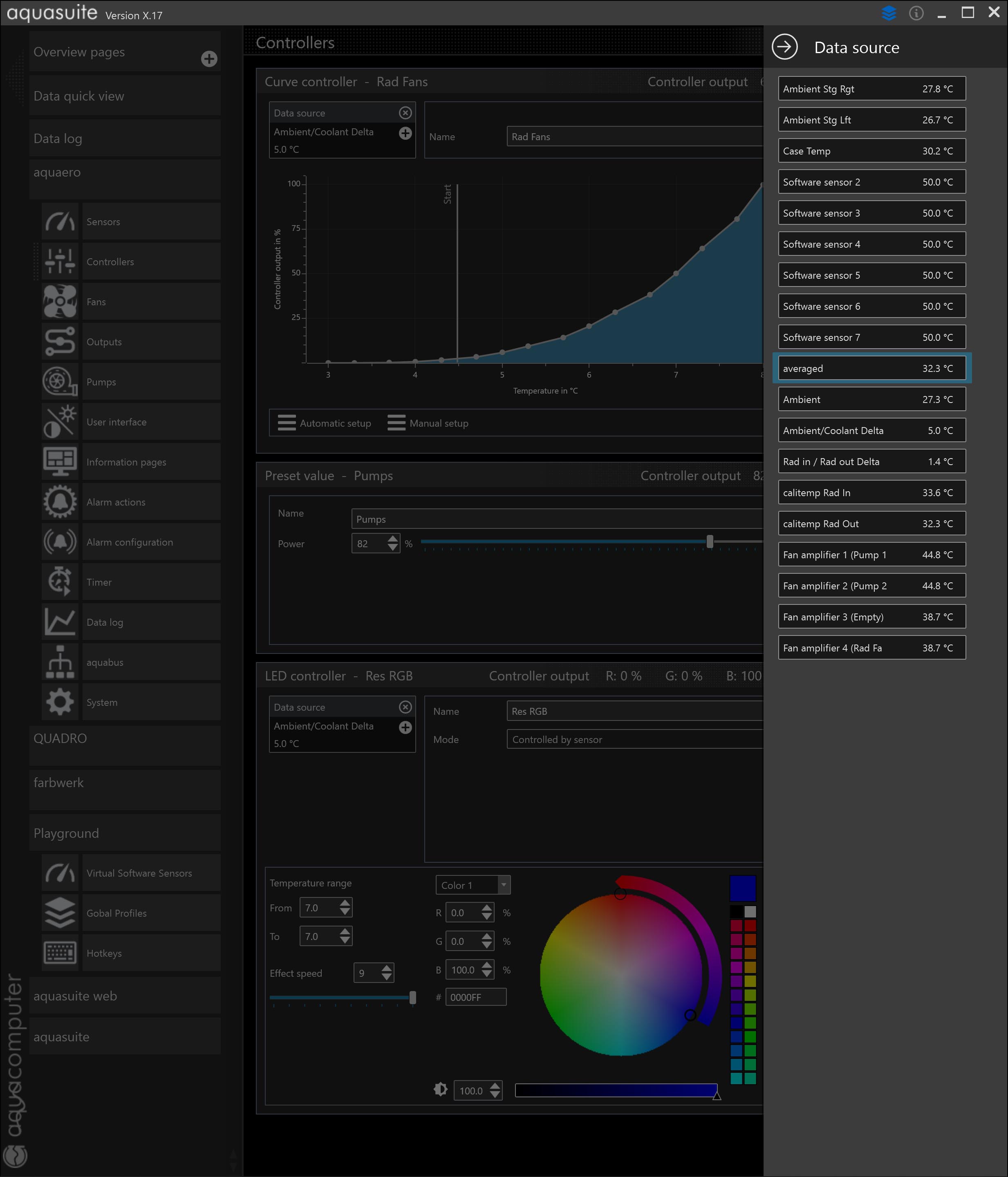Select Case Temp data source
The image size is (1008, 1177).
pyautogui.click(x=871, y=150)
